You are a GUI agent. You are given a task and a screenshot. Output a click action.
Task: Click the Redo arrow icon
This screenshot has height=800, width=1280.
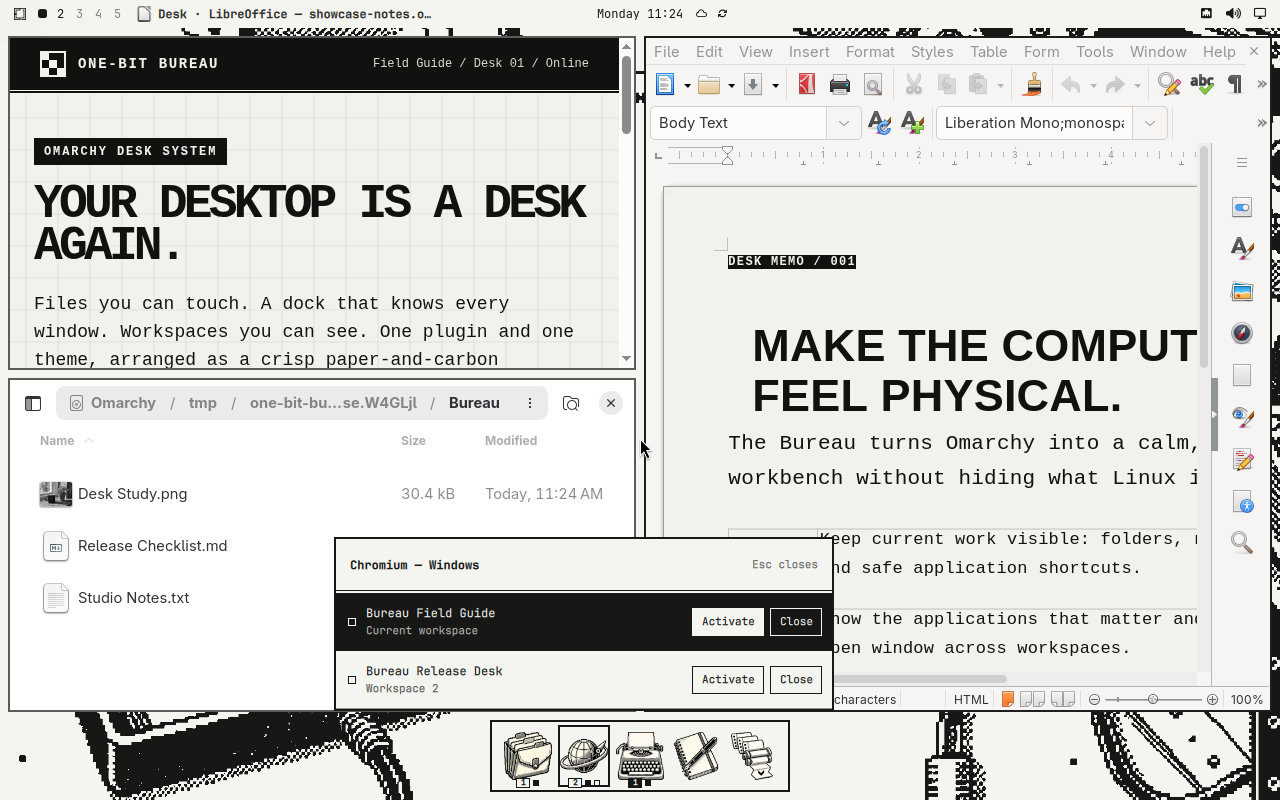tap(1115, 85)
